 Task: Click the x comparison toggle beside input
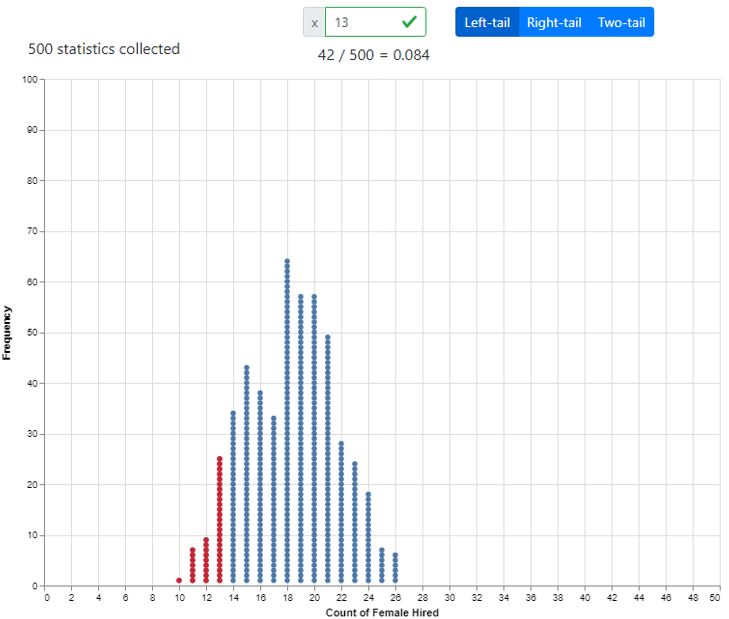pos(314,22)
